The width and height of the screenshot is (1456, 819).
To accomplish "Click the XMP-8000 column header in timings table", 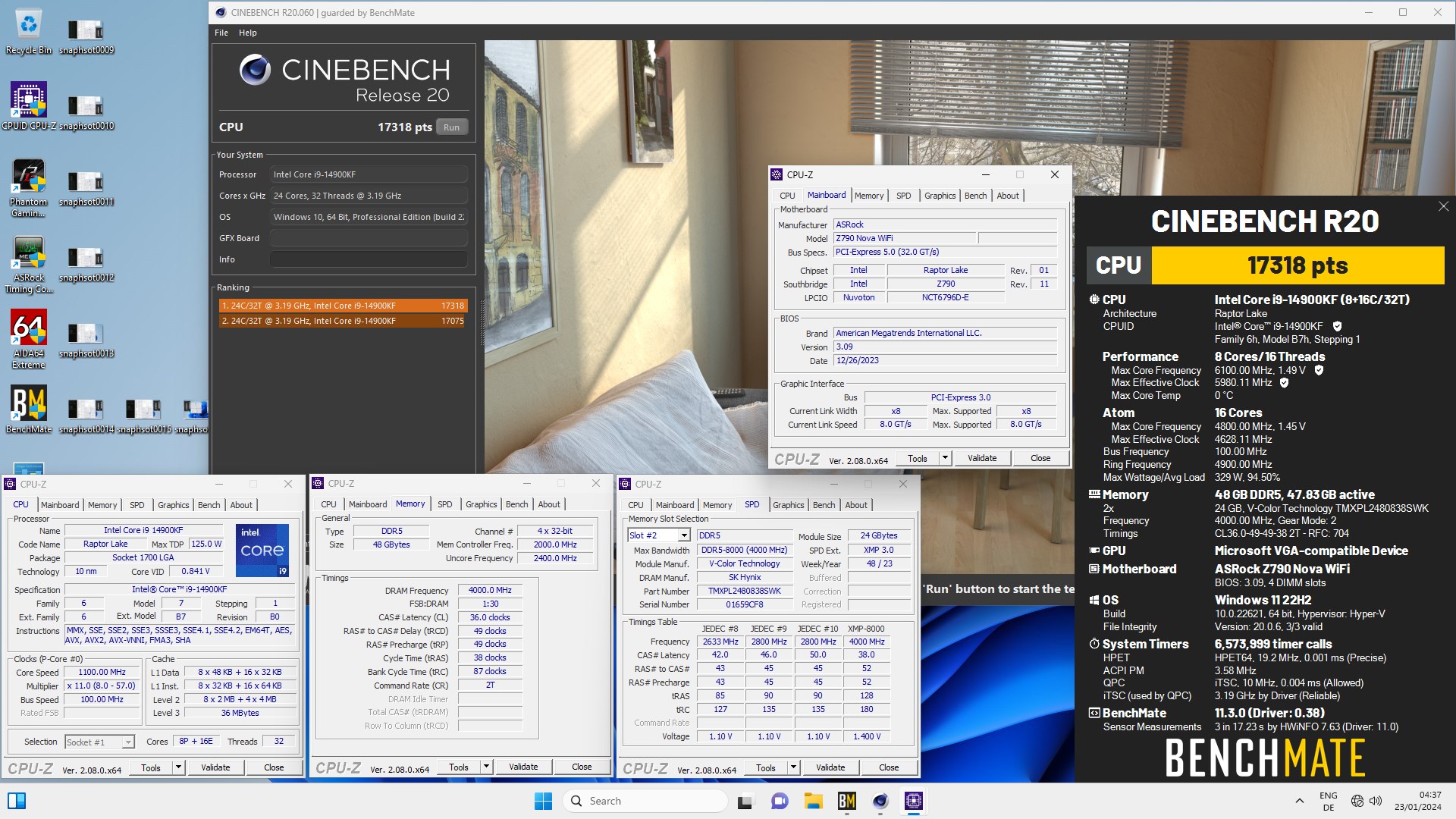I will click(x=866, y=629).
